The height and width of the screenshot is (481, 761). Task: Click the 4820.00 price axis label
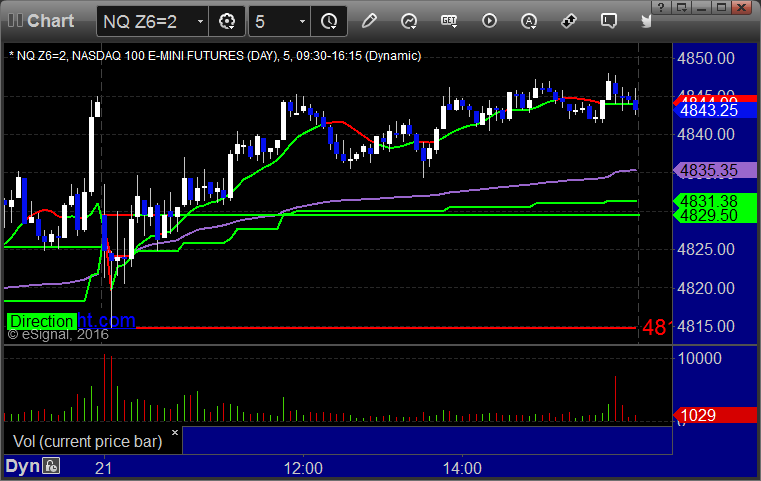pos(706,288)
